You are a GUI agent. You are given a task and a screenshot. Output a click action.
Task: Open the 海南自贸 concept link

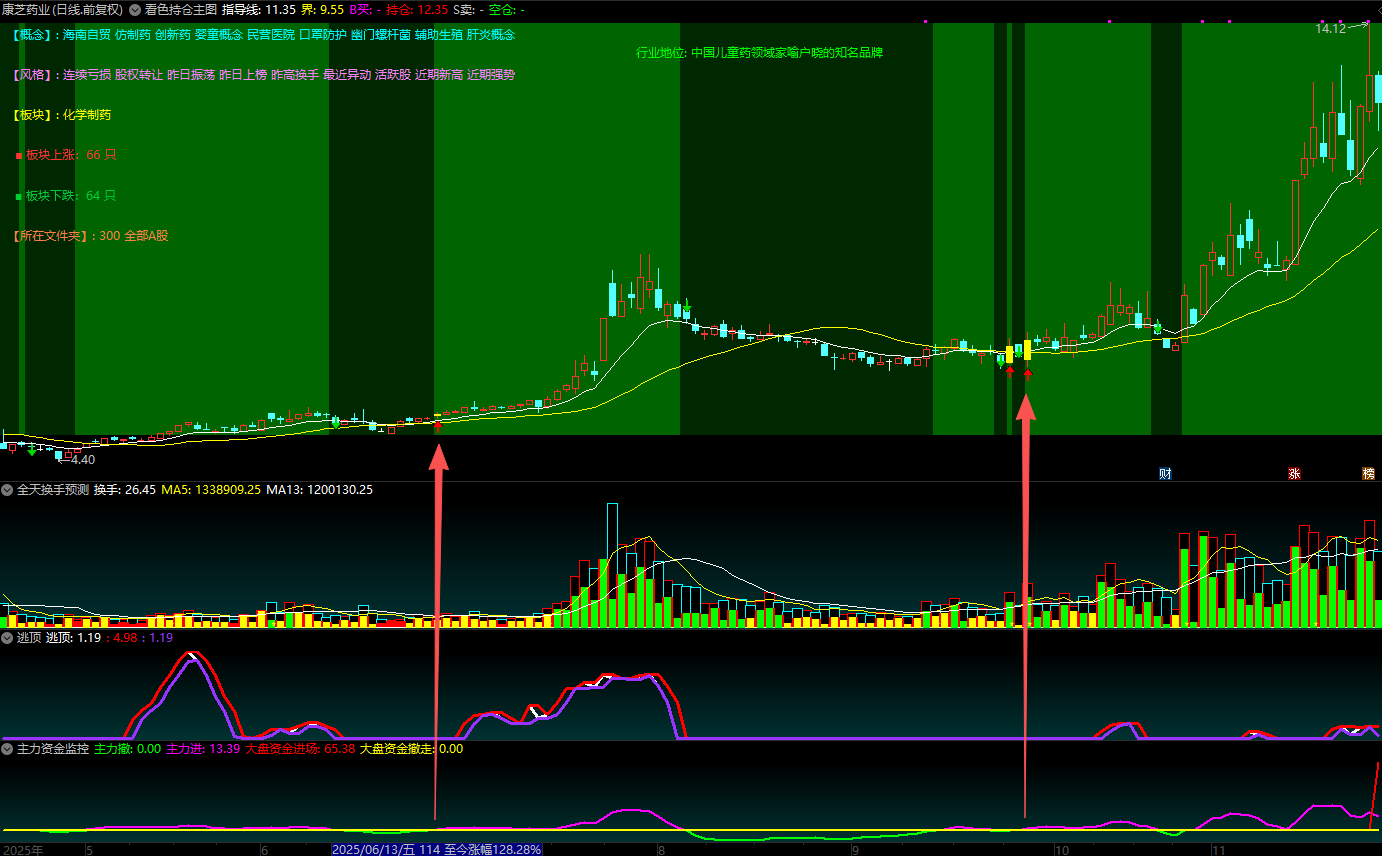click(x=86, y=35)
